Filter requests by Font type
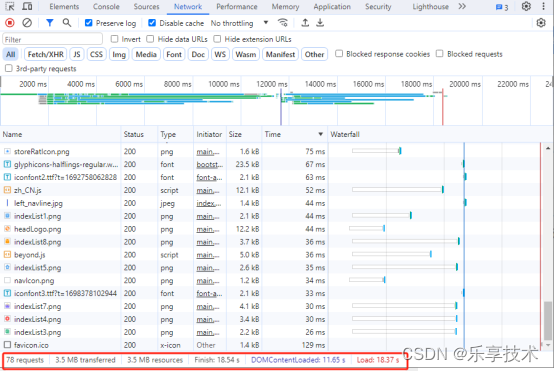The width and height of the screenshot is (554, 372). (x=174, y=54)
